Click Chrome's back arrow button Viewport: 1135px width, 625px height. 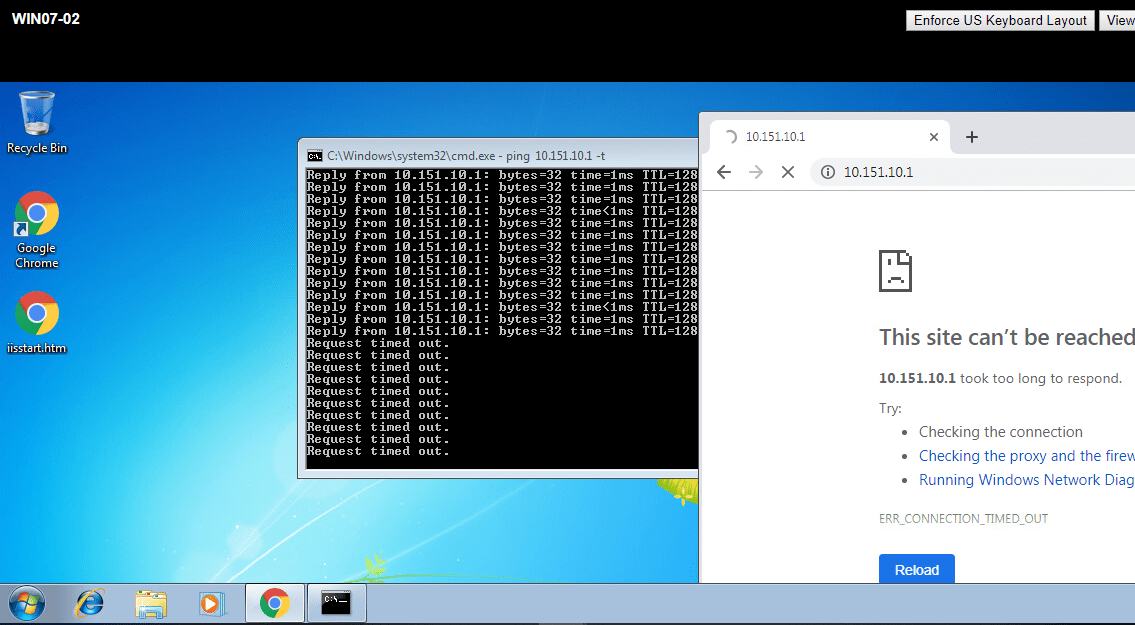(724, 172)
